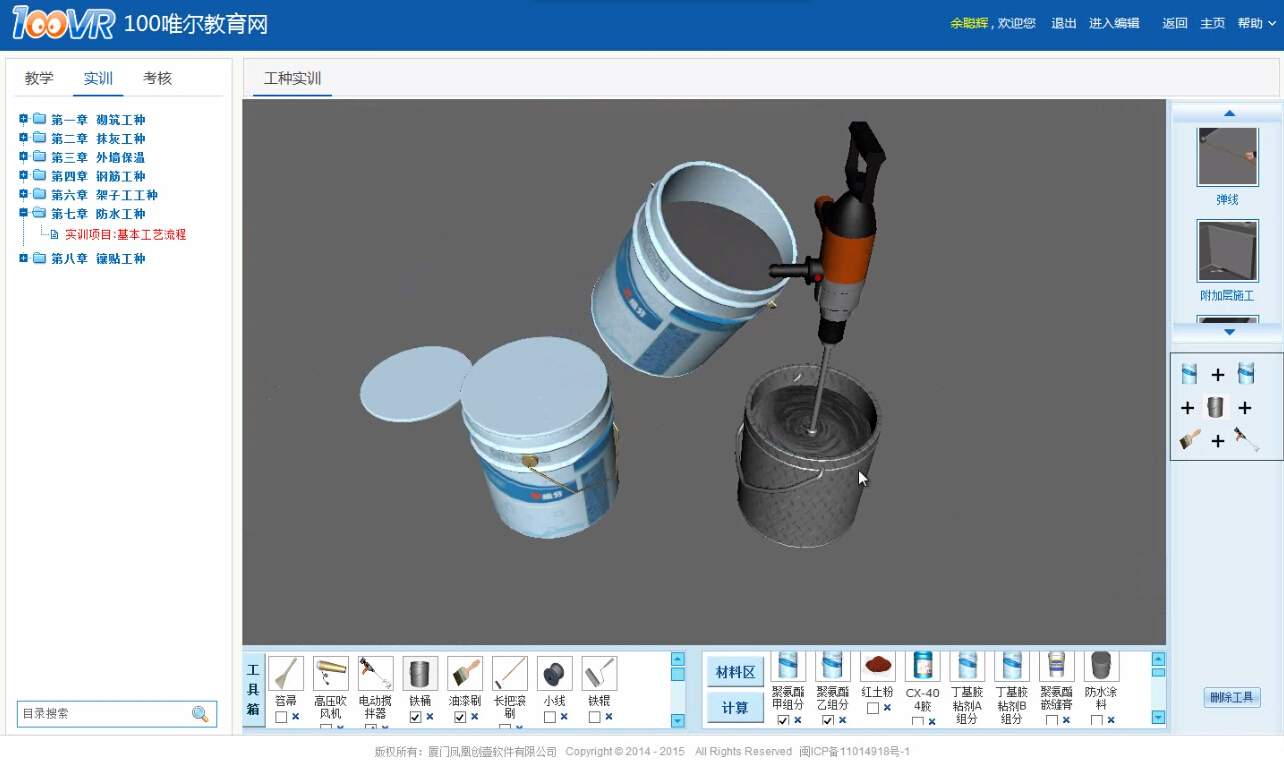Screen dimensions: 1284x766
Task: Uncheck the 铁桶 tool checkbox
Action: click(x=415, y=717)
